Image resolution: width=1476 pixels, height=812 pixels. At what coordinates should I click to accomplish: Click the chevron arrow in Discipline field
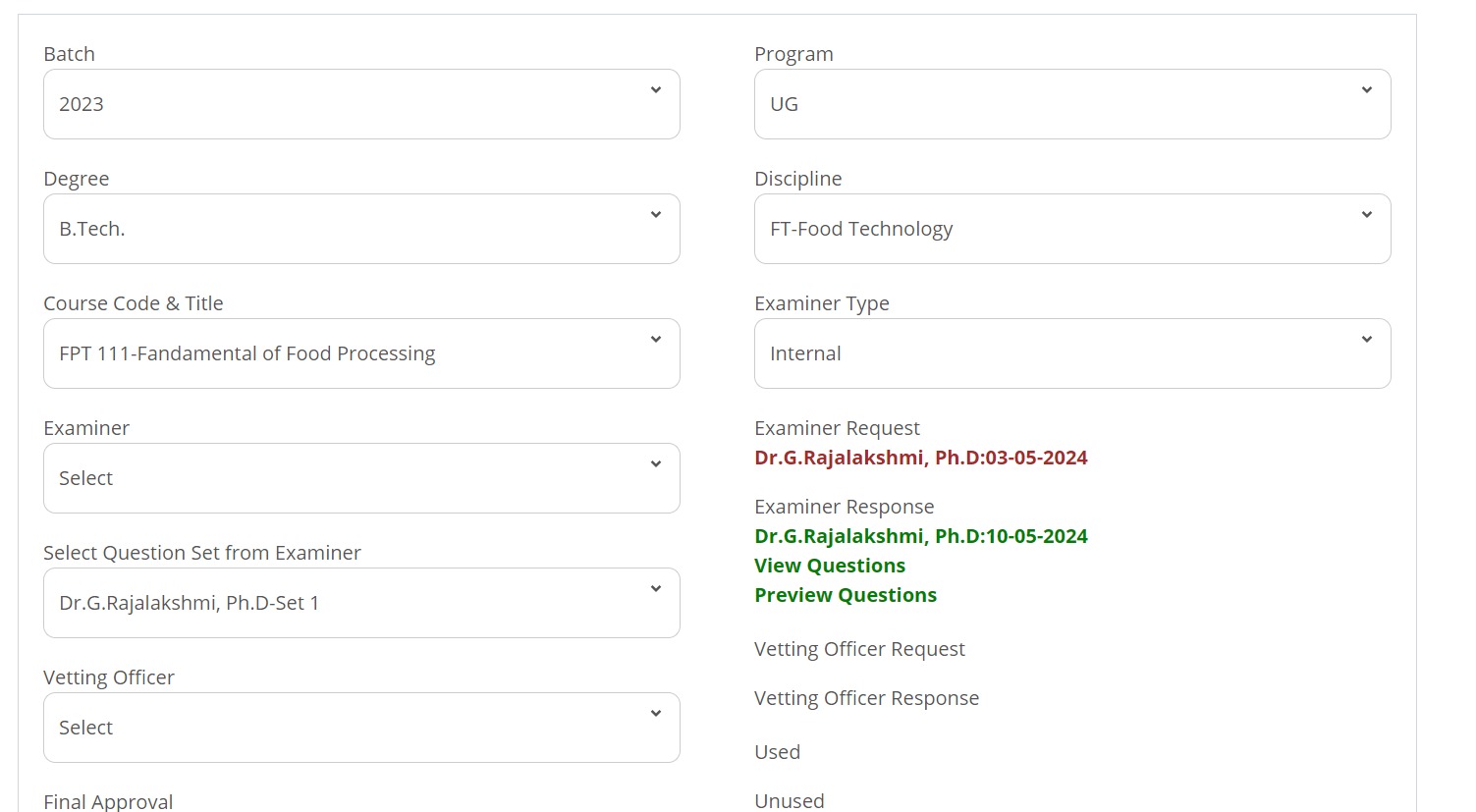[x=1366, y=215]
